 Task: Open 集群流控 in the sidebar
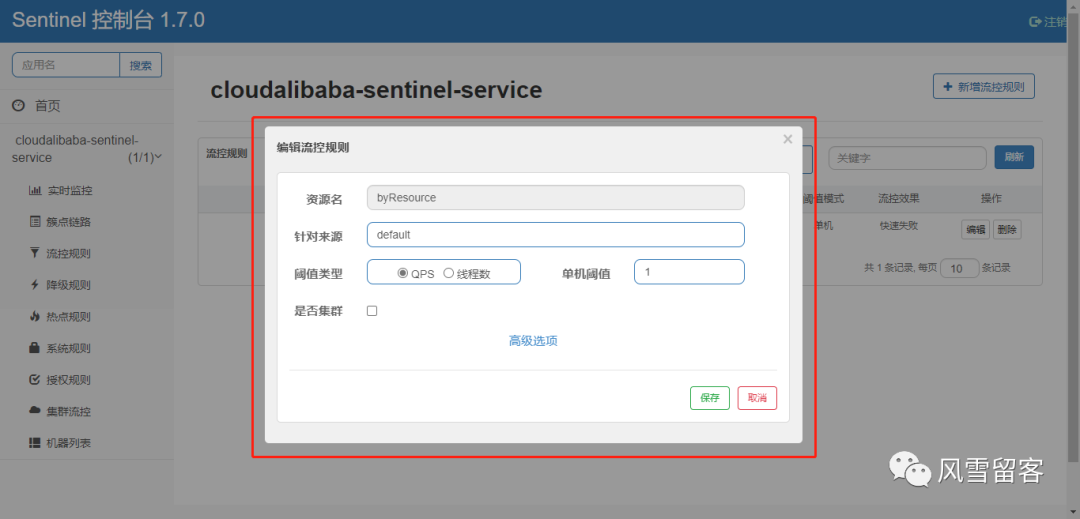click(x=68, y=412)
